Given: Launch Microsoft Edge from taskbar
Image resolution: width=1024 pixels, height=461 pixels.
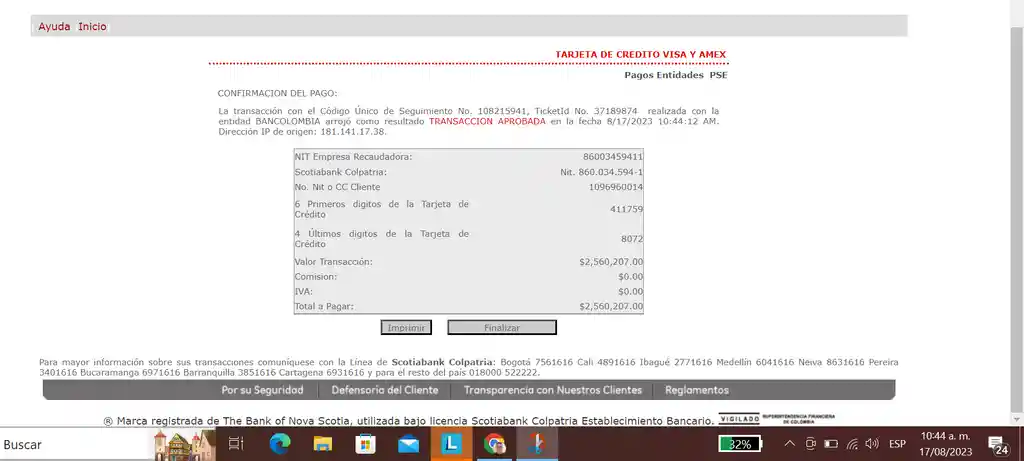Looking at the screenshot, I should (280, 445).
